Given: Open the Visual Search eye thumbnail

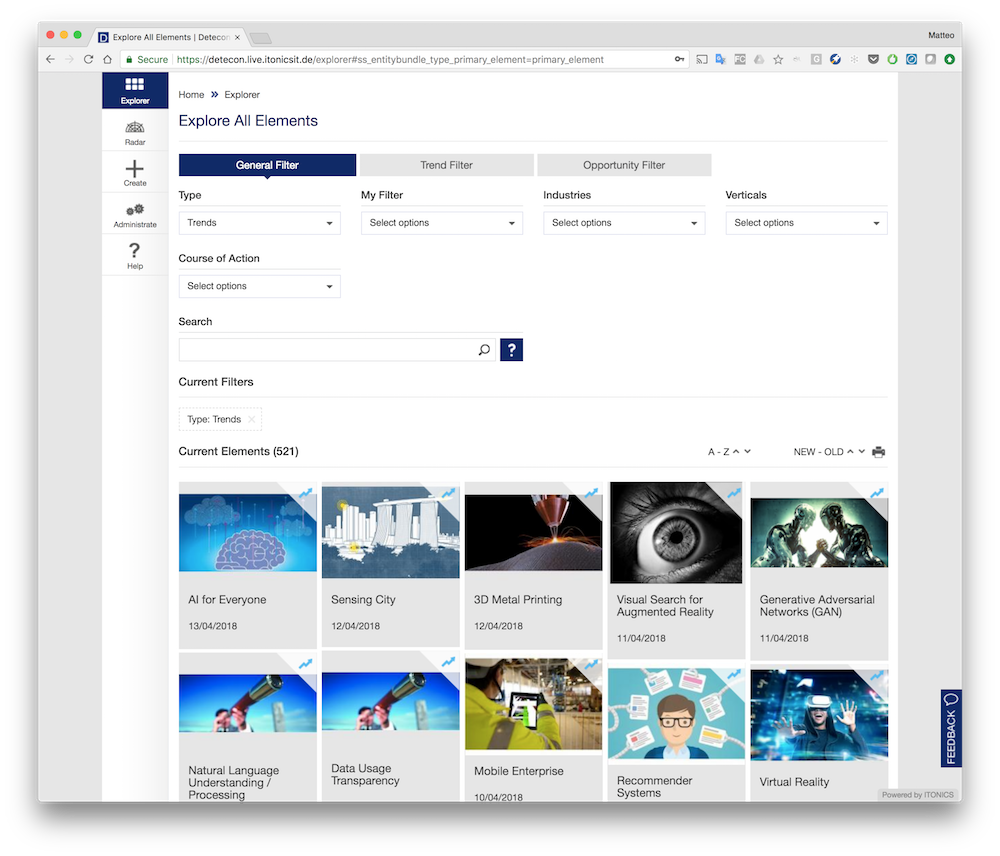Looking at the screenshot, I should tap(676, 533).
